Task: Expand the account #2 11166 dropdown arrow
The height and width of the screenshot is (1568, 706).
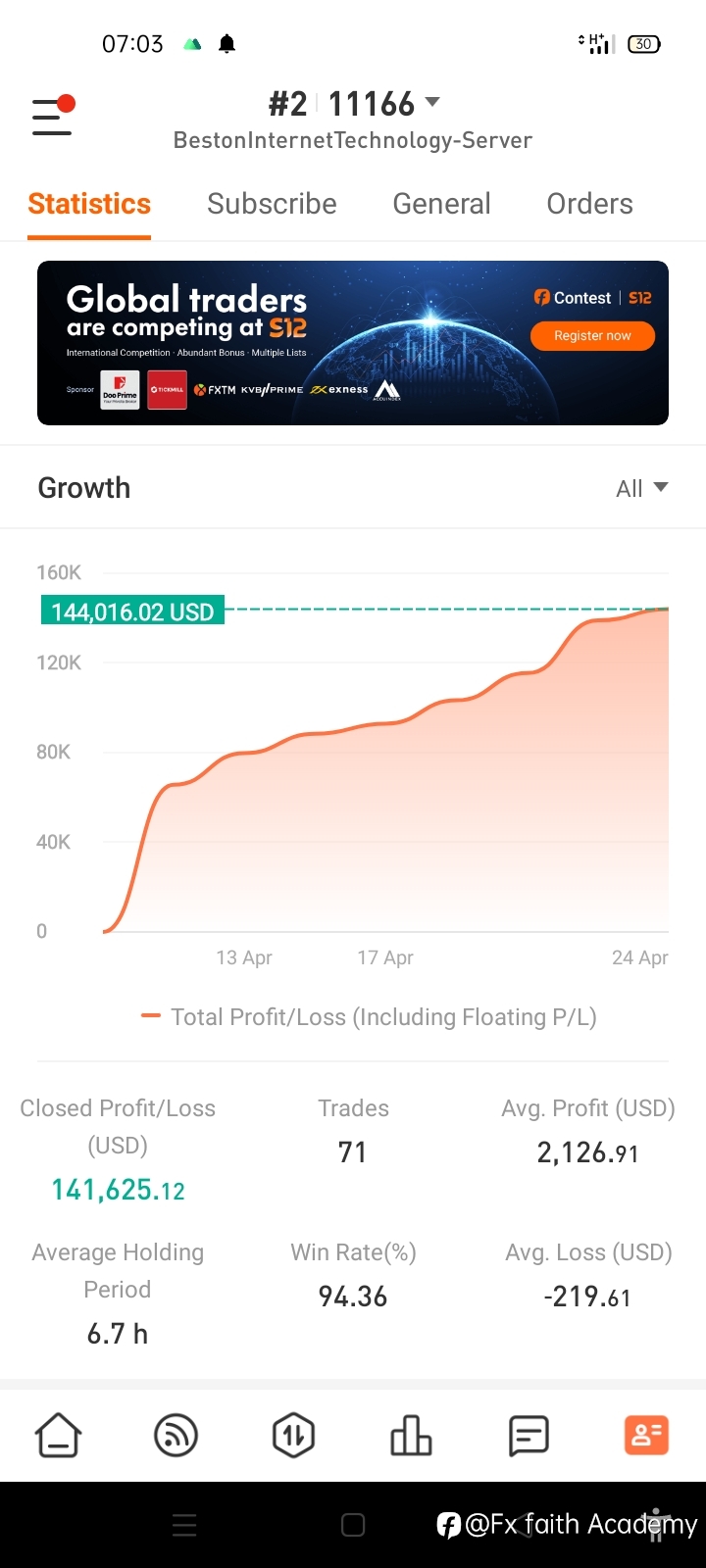Action: tap(432, 102)
